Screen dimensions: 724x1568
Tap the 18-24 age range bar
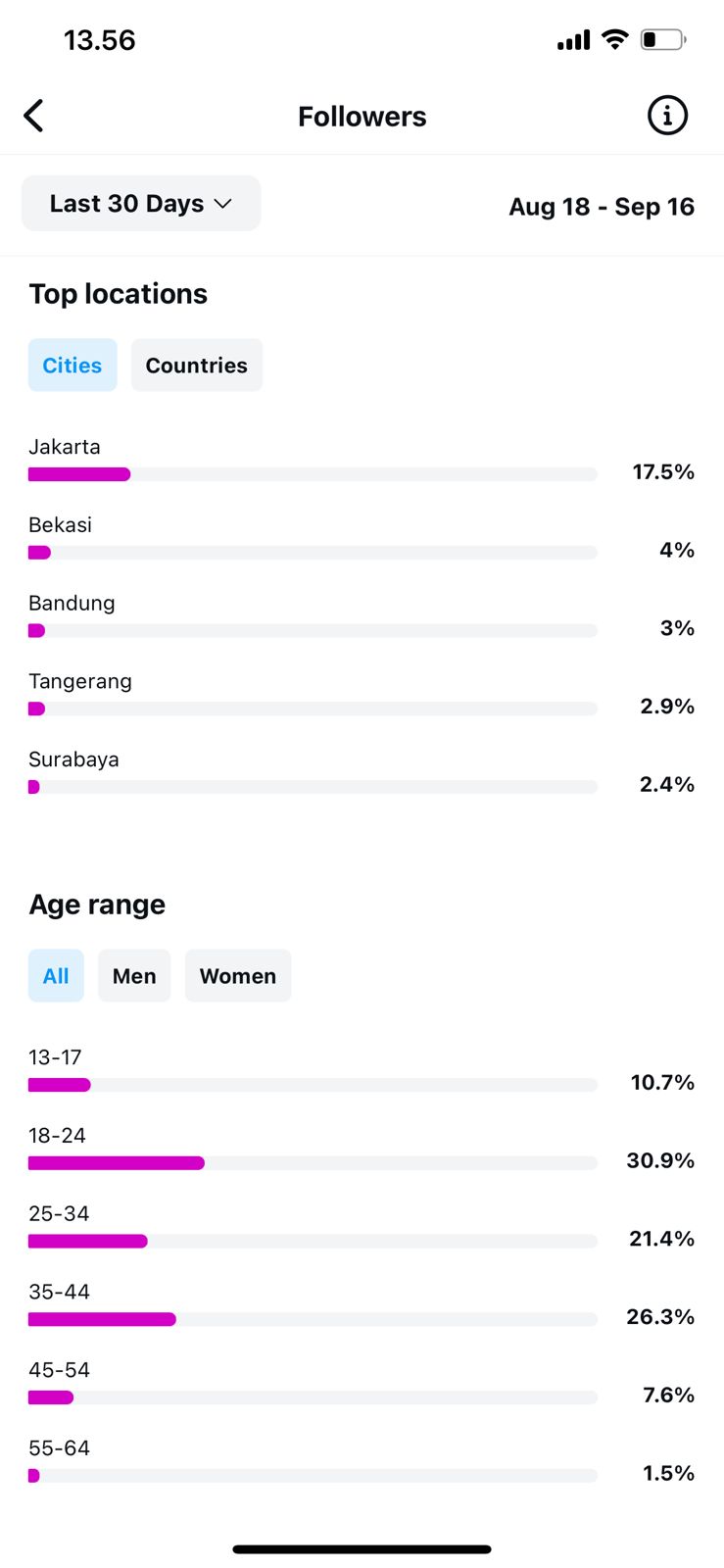click(312, 1163)
